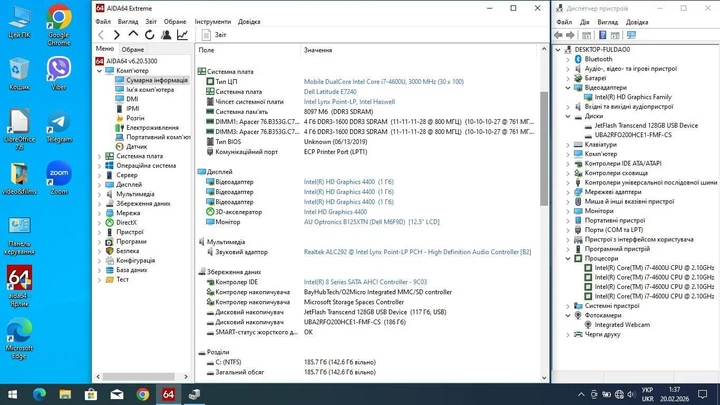Viewport: 720px width, 405px height.
Task: Select the Електроживлення tree item
Action: click(152, 128)
